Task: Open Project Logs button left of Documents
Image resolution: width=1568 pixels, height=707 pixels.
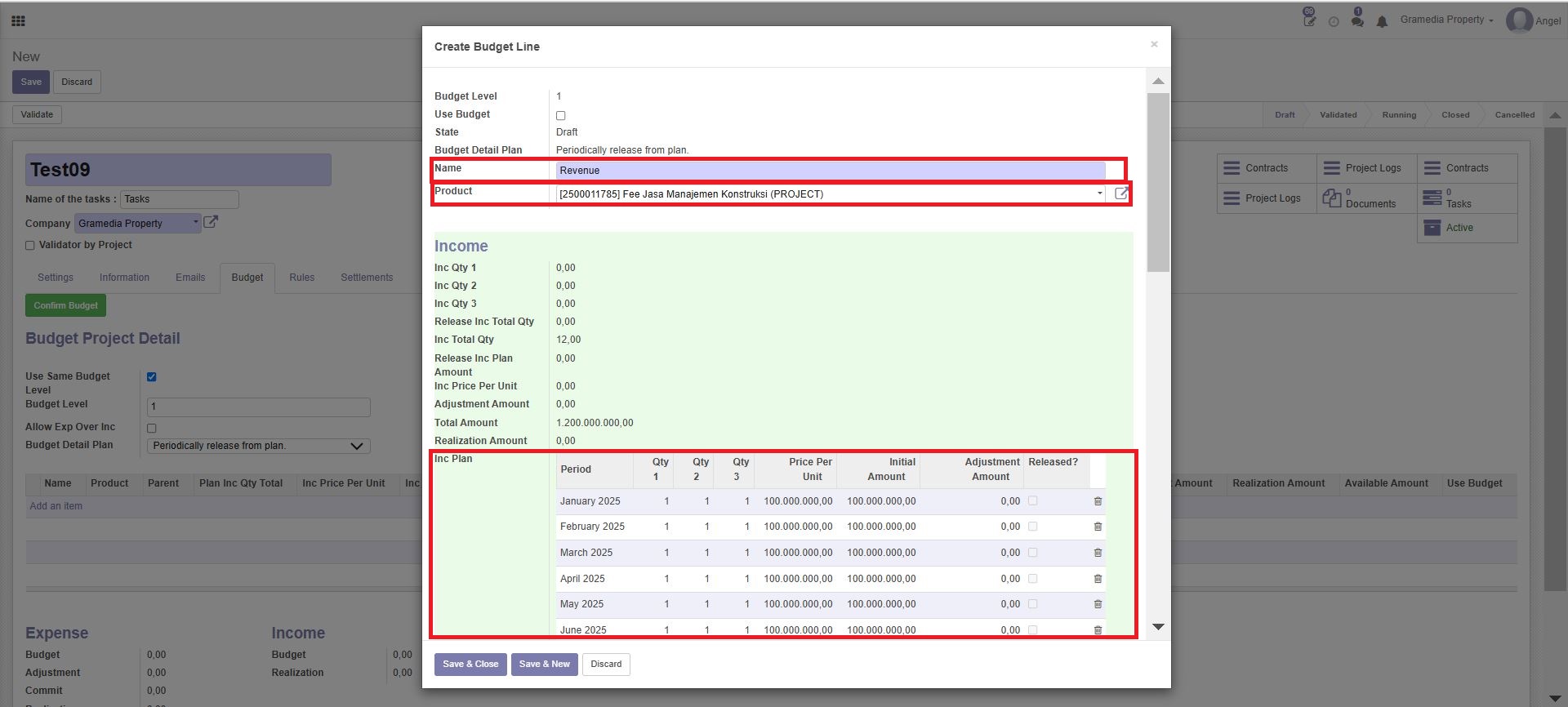Action: pyautogui.click(x=1266, y=198)
